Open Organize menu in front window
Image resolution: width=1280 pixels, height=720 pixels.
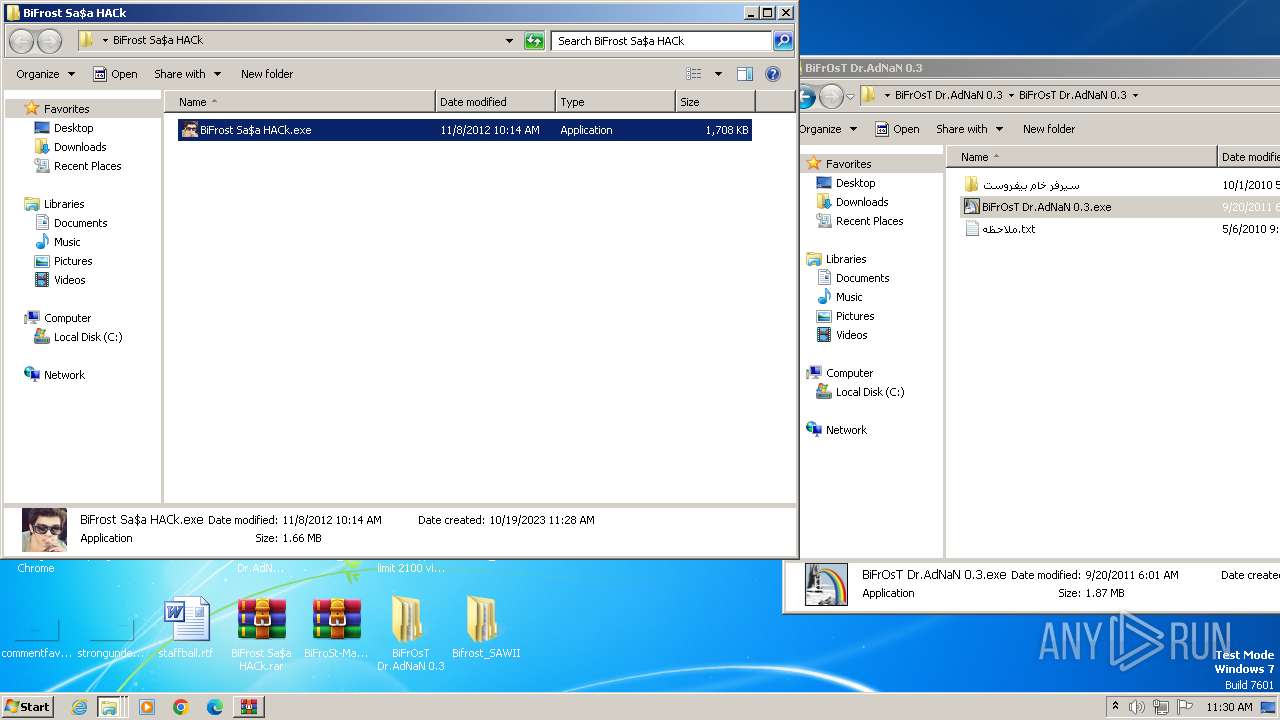click(45, 74)
